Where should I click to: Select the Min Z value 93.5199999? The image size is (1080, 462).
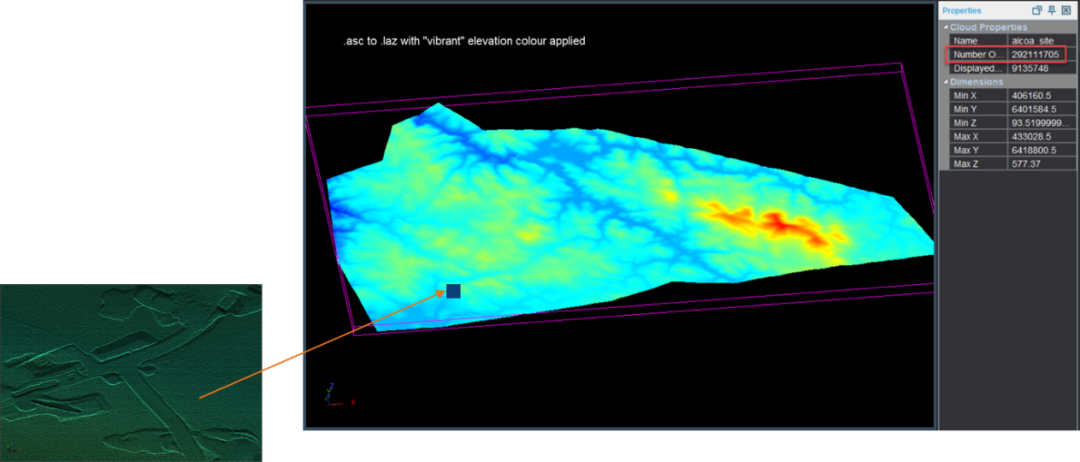pos(1040,123)
